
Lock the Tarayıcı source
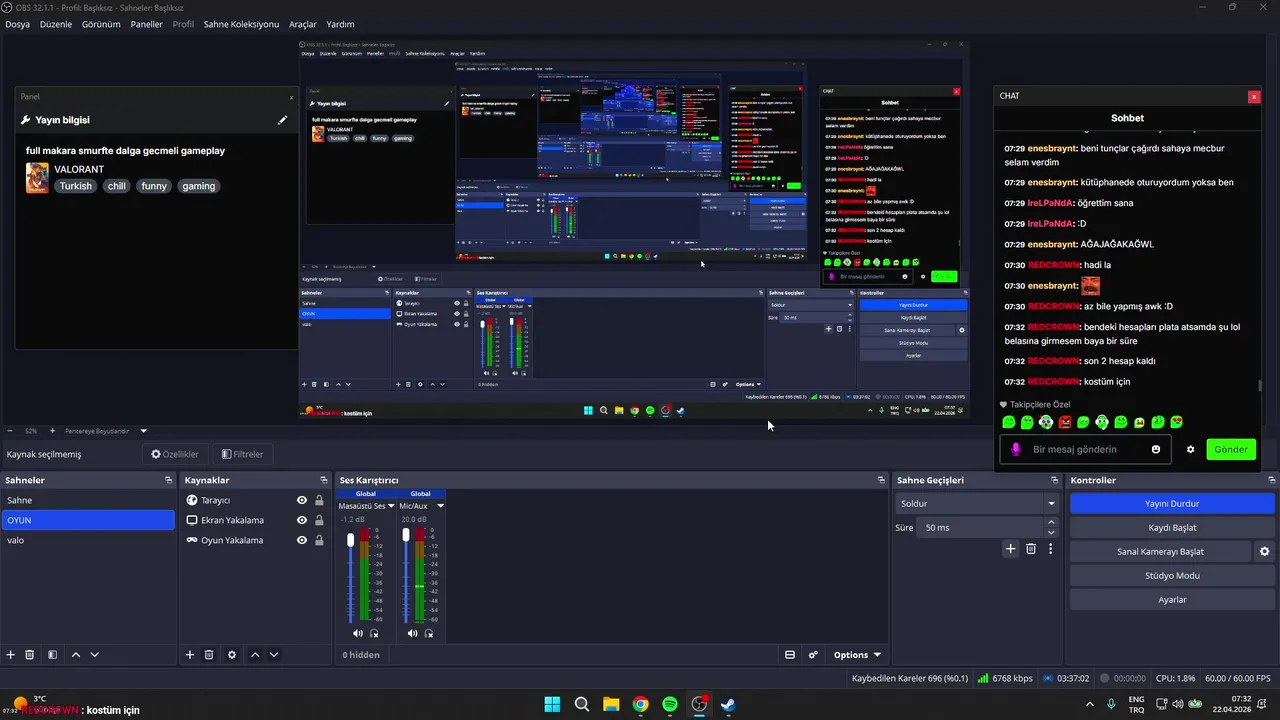pyautogui.click(x=319, y=500)
